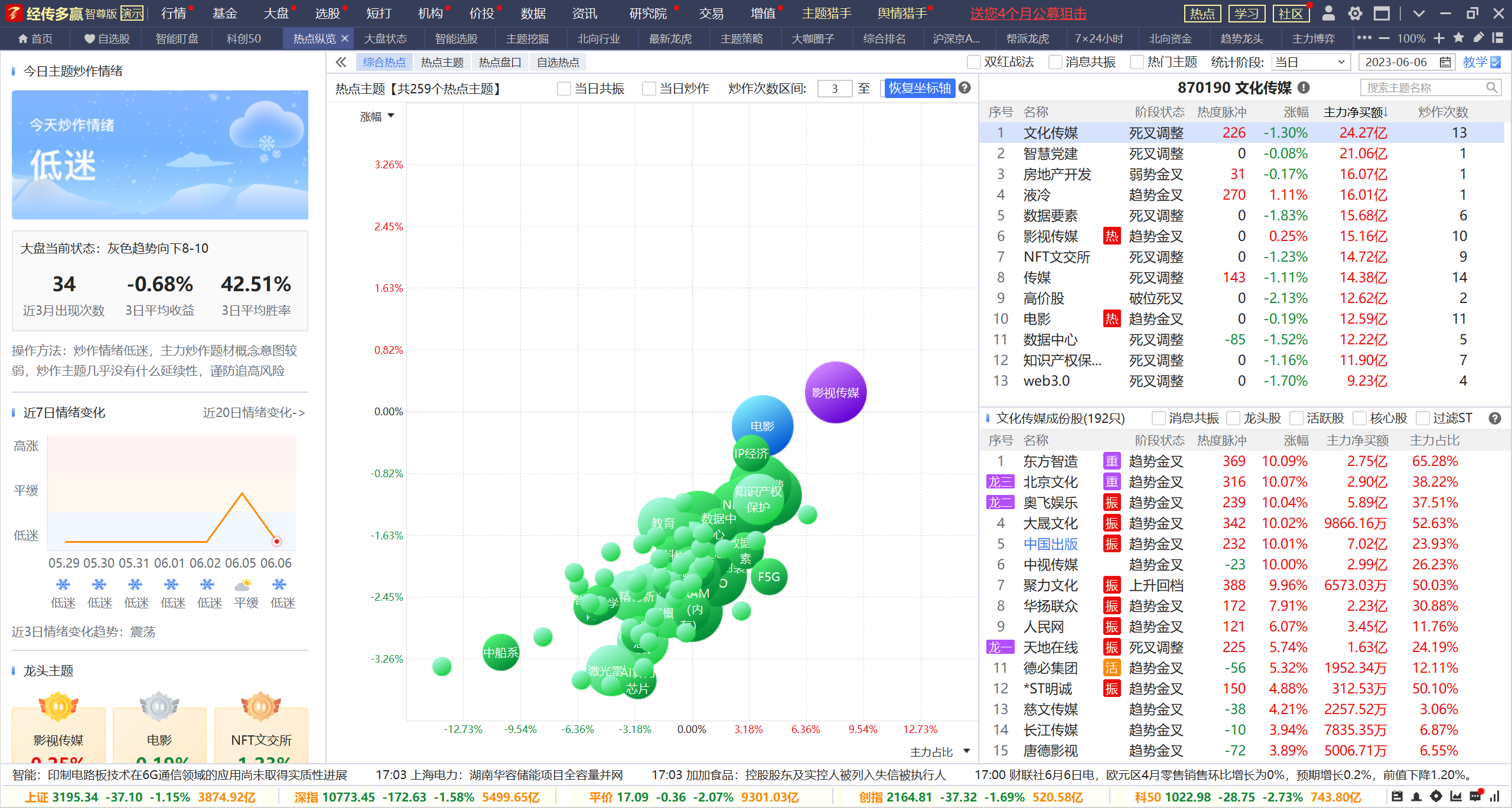Zoom in with the plus icon

point(1439,38)
